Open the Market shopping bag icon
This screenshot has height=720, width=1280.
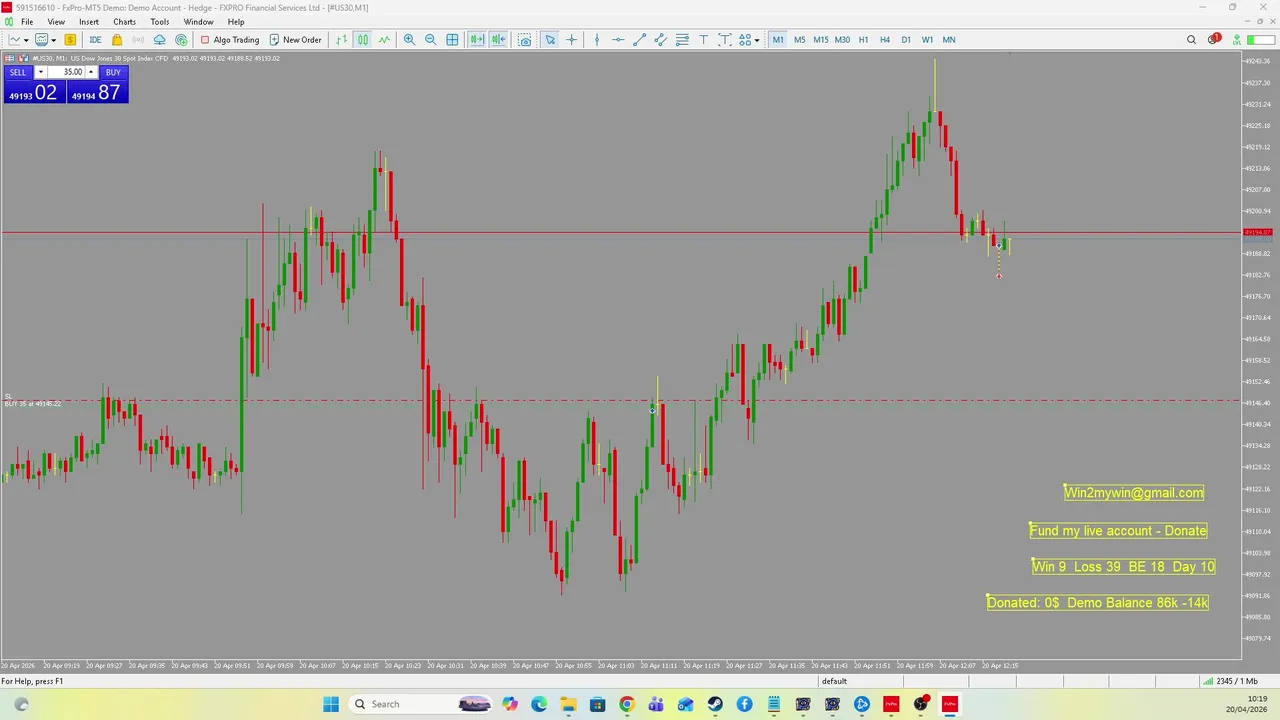pos(117,40)
